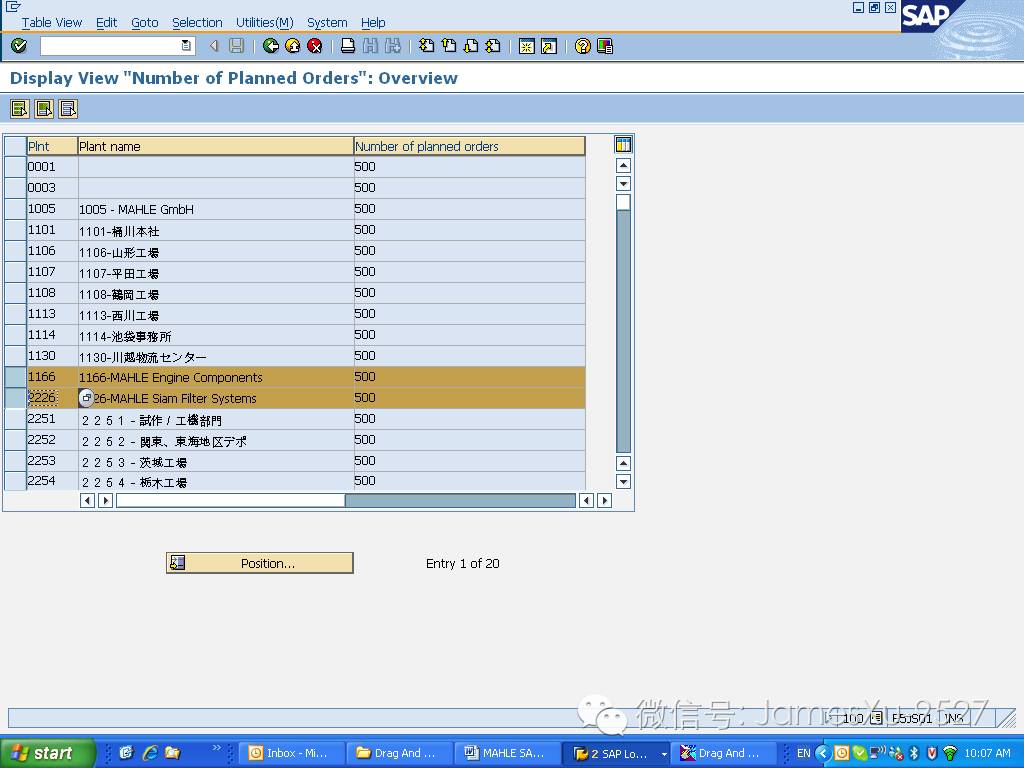The image size is (1024, 768).
Task: Select the row for plant 1101
Action: 15,230
